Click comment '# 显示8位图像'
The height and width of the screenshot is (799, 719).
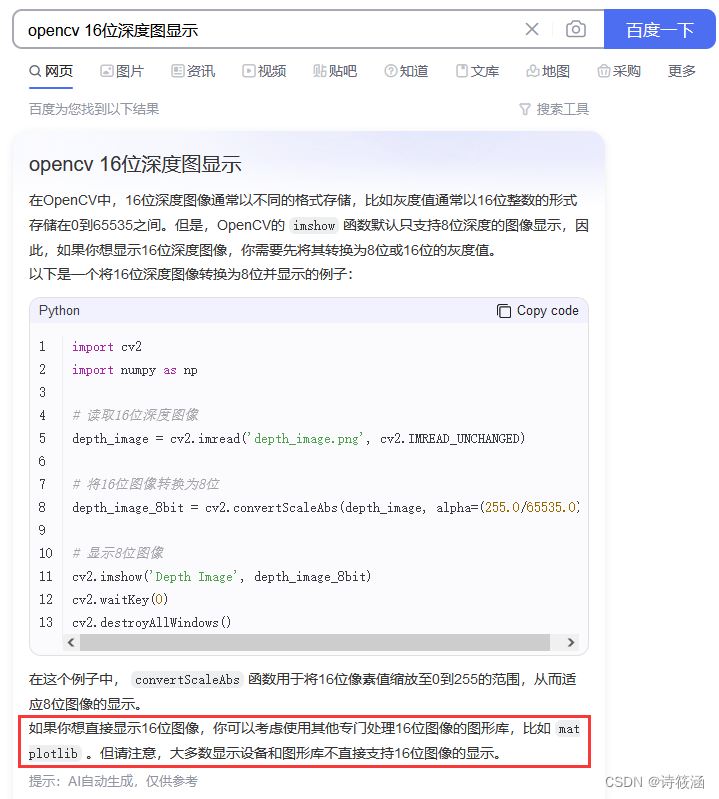(x=118, y=553)
